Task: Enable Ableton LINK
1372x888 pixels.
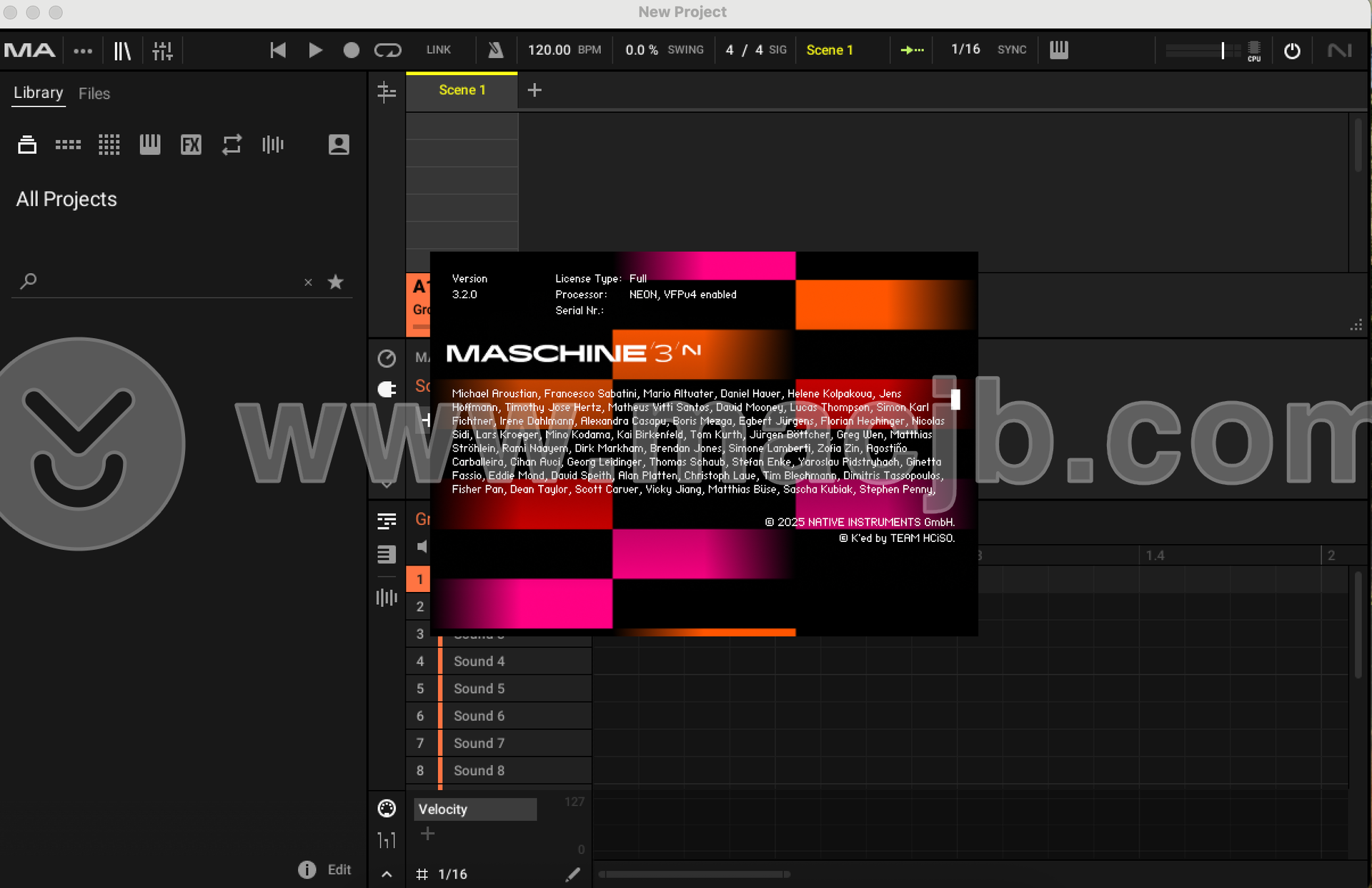Action: click(438, 50)
